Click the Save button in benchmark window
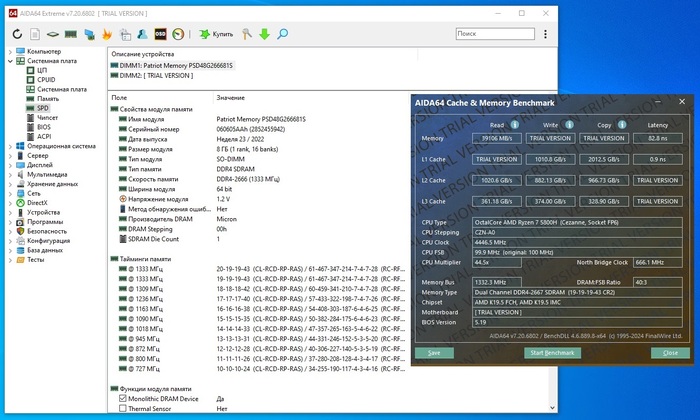The width and height of the screenshot is (700, 420). (434, 353)
